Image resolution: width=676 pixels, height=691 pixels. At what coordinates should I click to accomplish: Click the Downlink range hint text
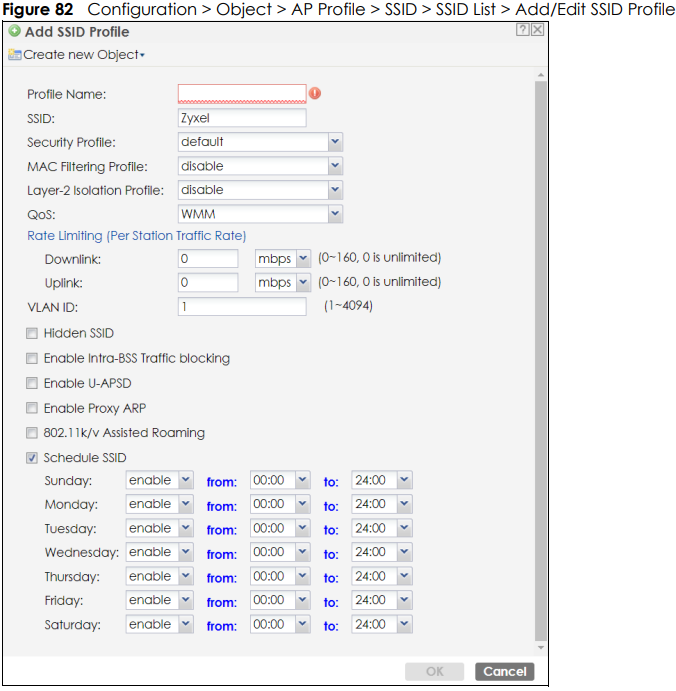pos(379,257)
